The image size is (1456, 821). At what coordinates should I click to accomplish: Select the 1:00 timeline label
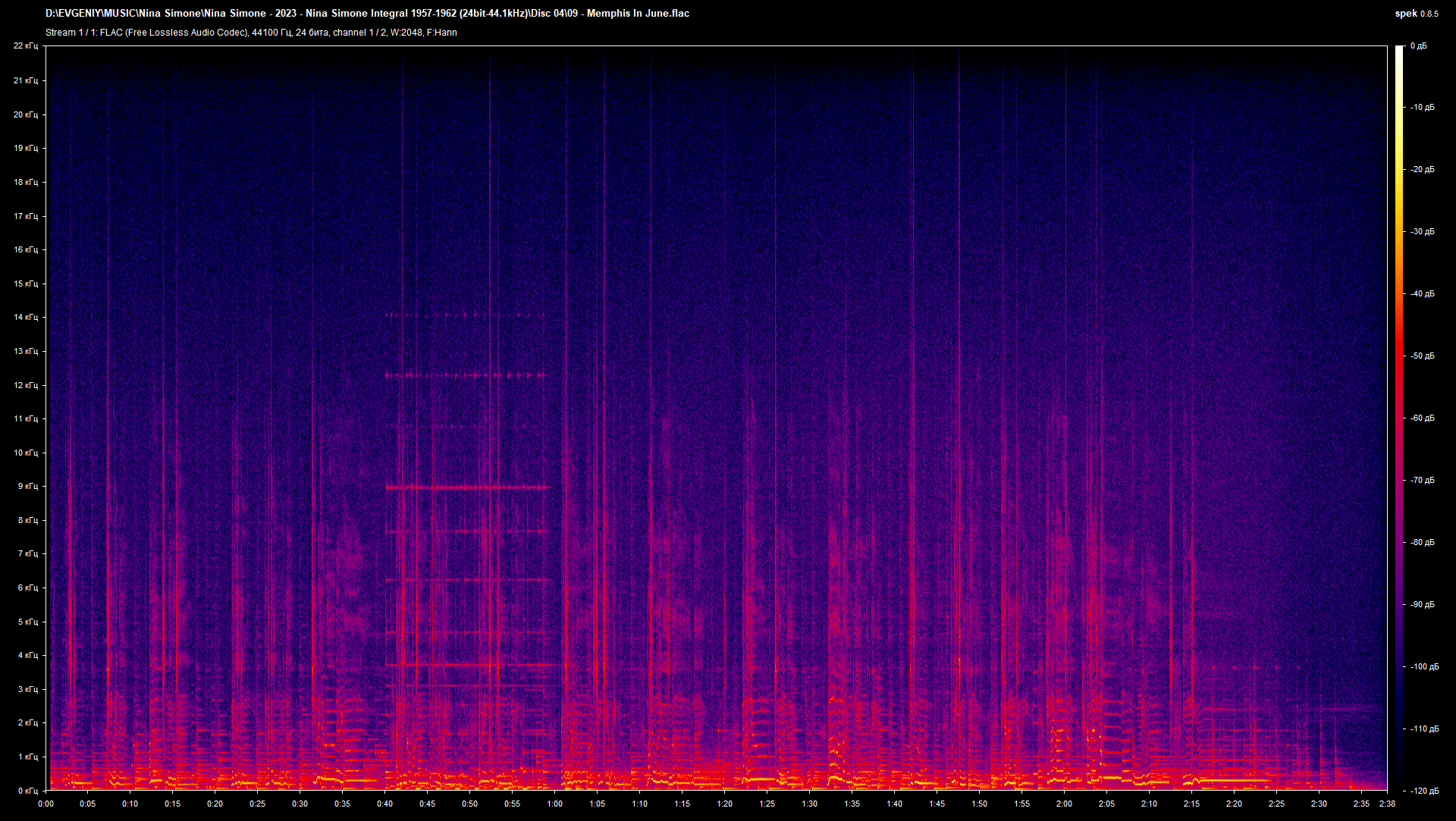556,805
